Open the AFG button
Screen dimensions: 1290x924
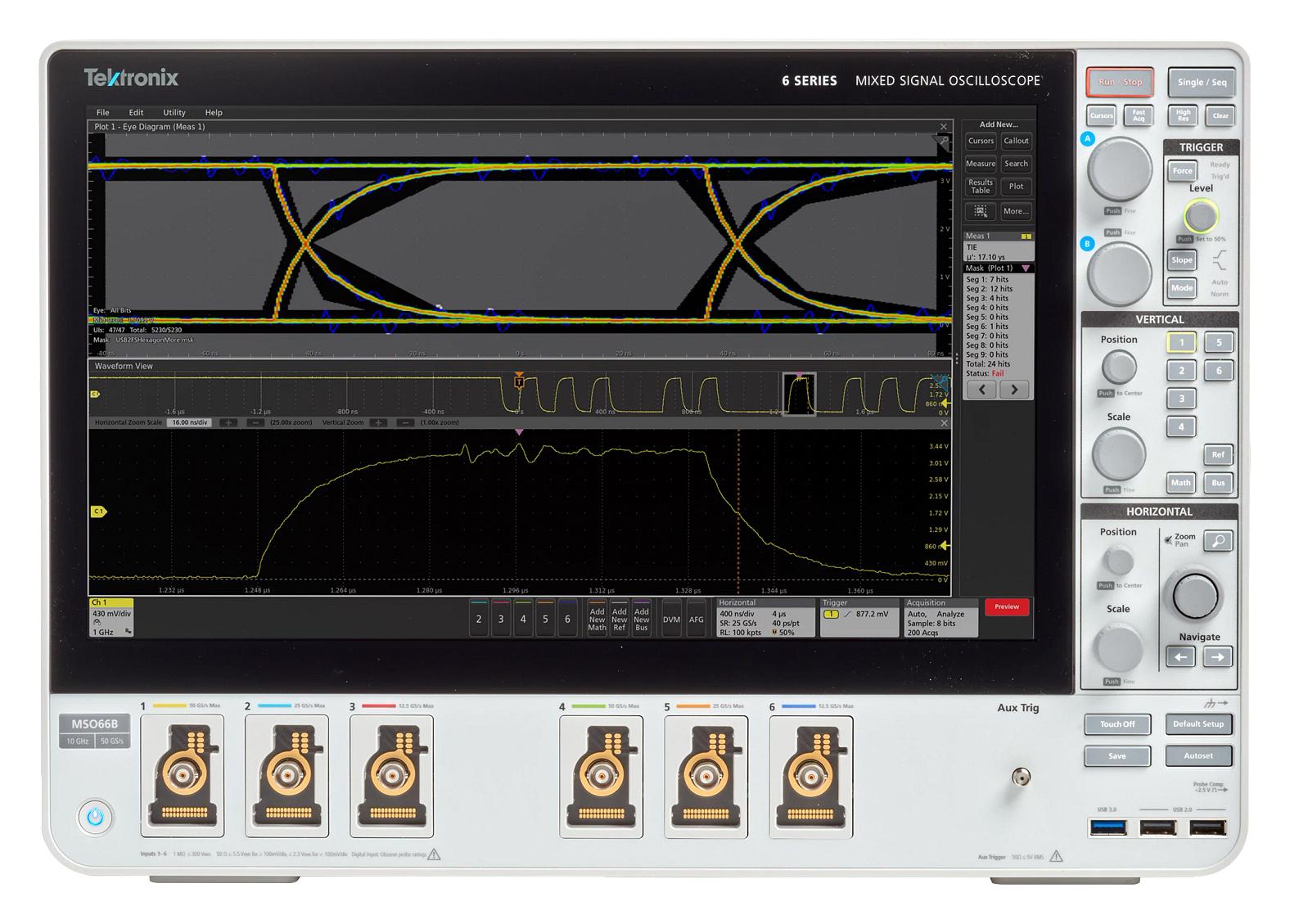tap(697, 619)
